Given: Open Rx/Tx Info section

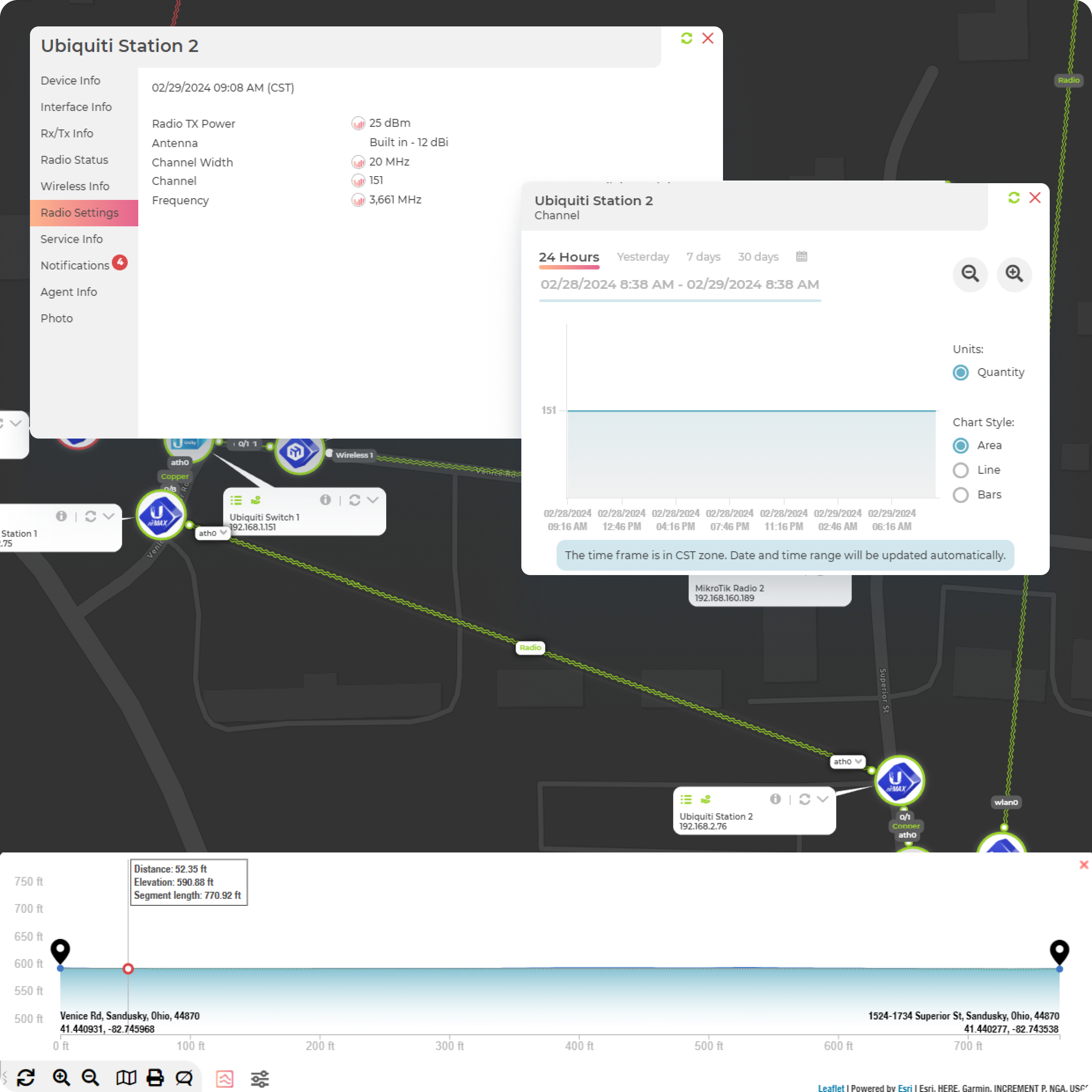Looking at the screenshot, I should tap(67, 134).
